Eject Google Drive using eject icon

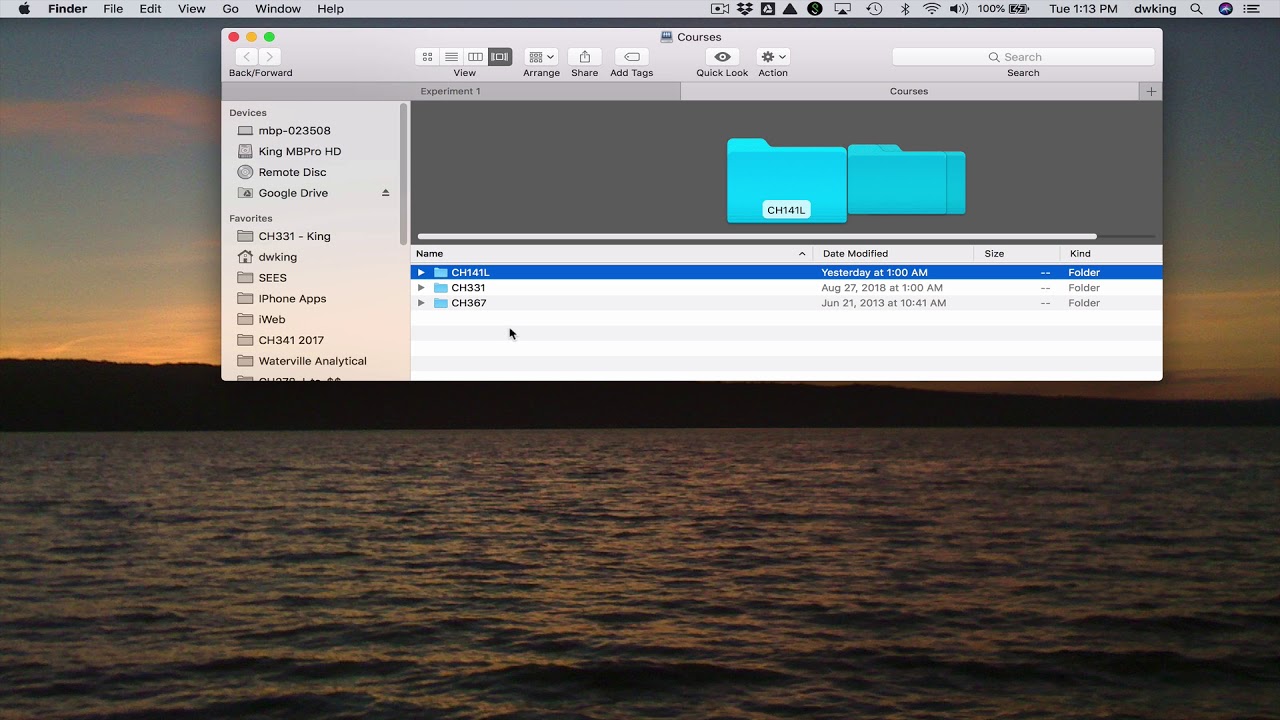point(385,193)
